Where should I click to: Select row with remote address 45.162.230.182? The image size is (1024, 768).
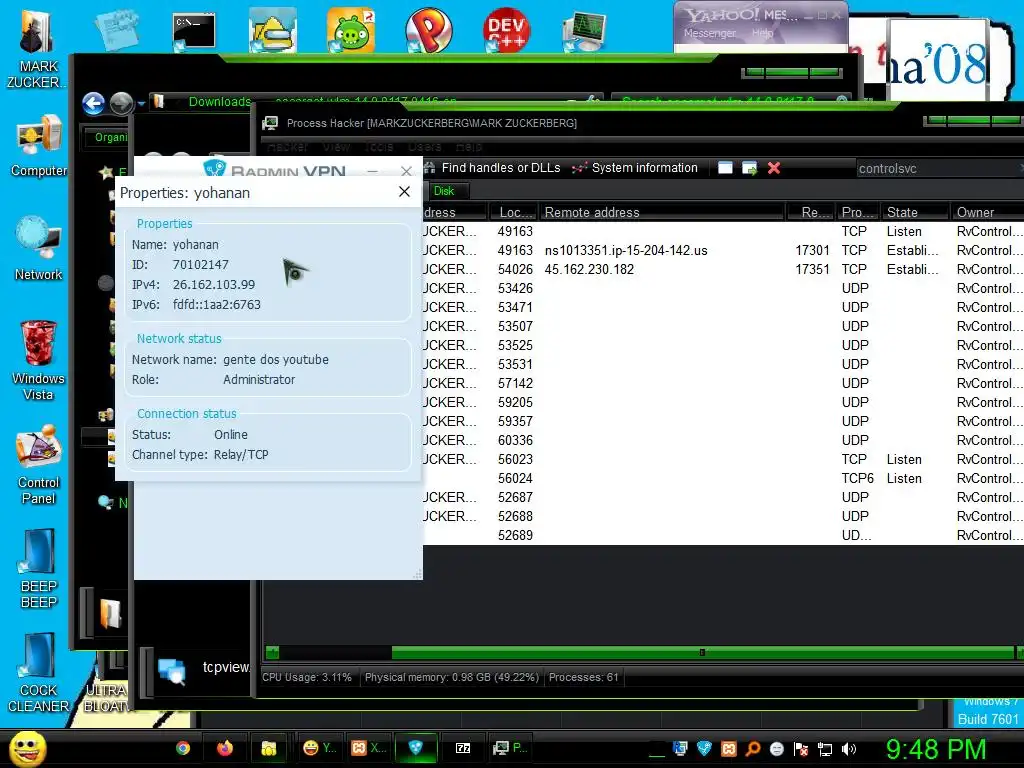coord(724,269)
